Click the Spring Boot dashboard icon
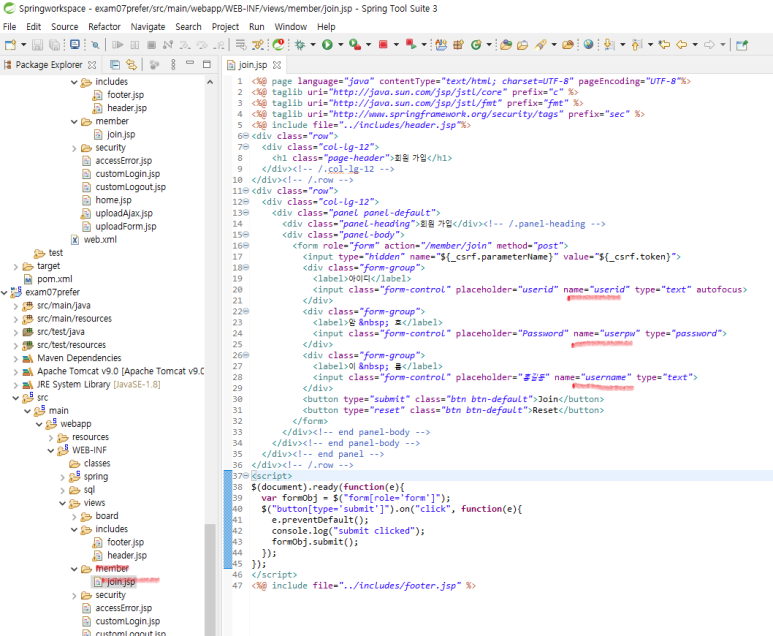 click(x=279, y=45)
